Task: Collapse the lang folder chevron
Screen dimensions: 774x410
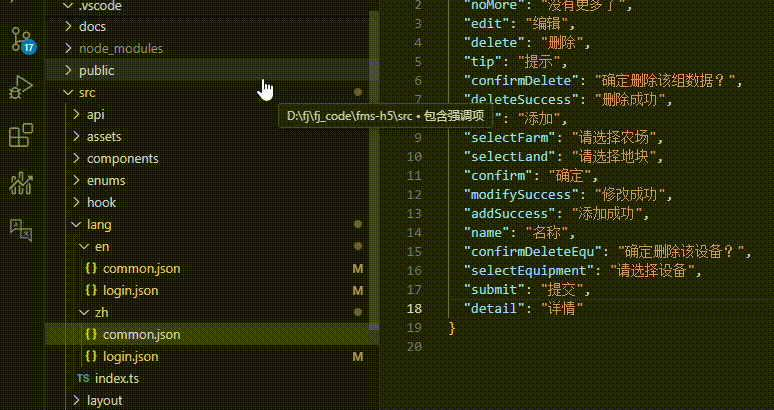Action: click(77, 224)
